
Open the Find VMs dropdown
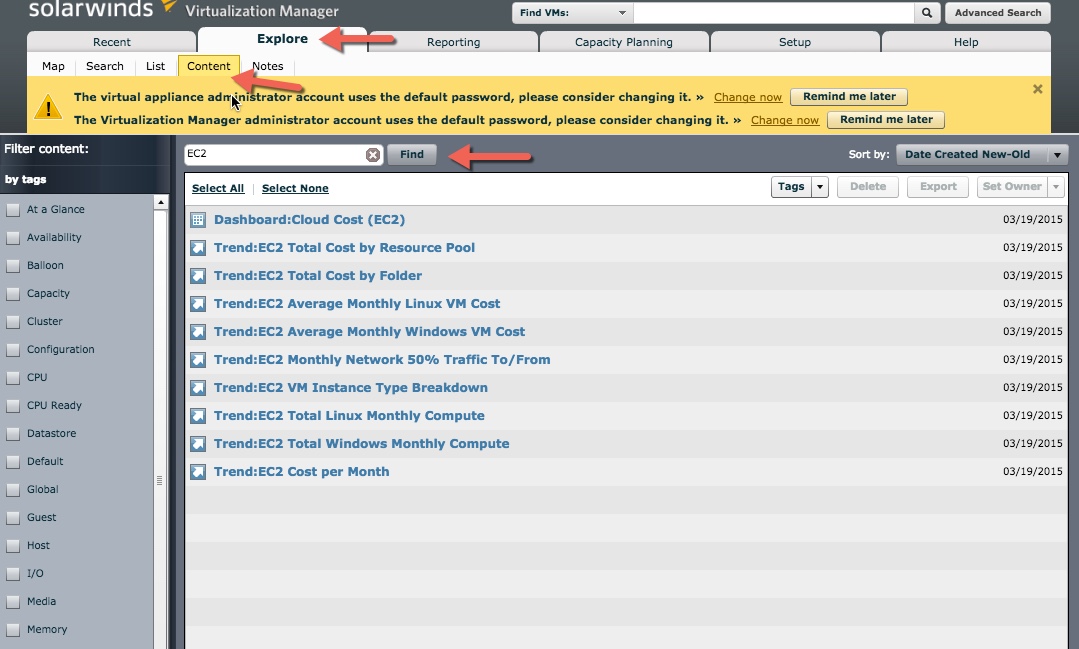click(573, 12)
